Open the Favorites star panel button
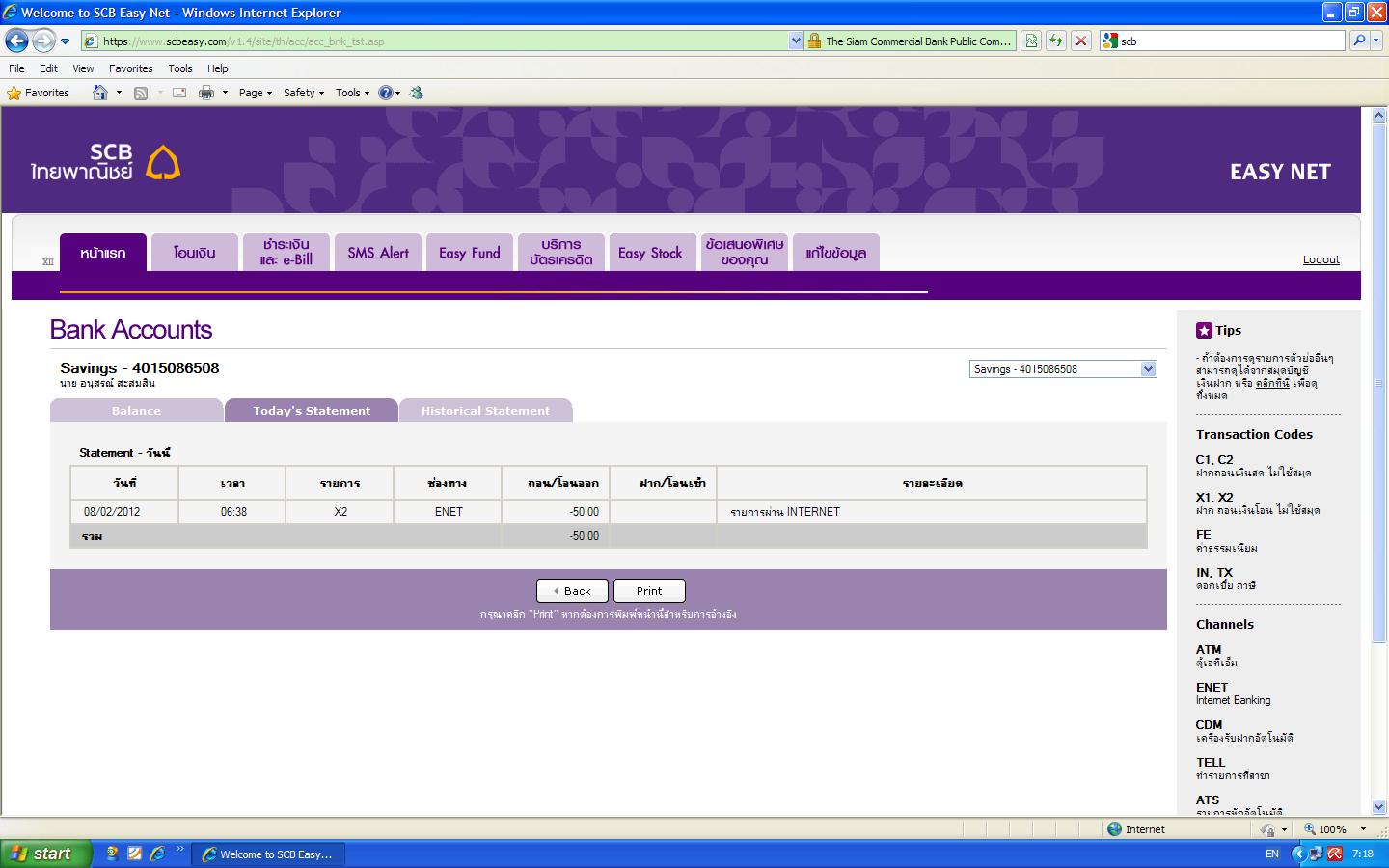 tap(39, 93)
